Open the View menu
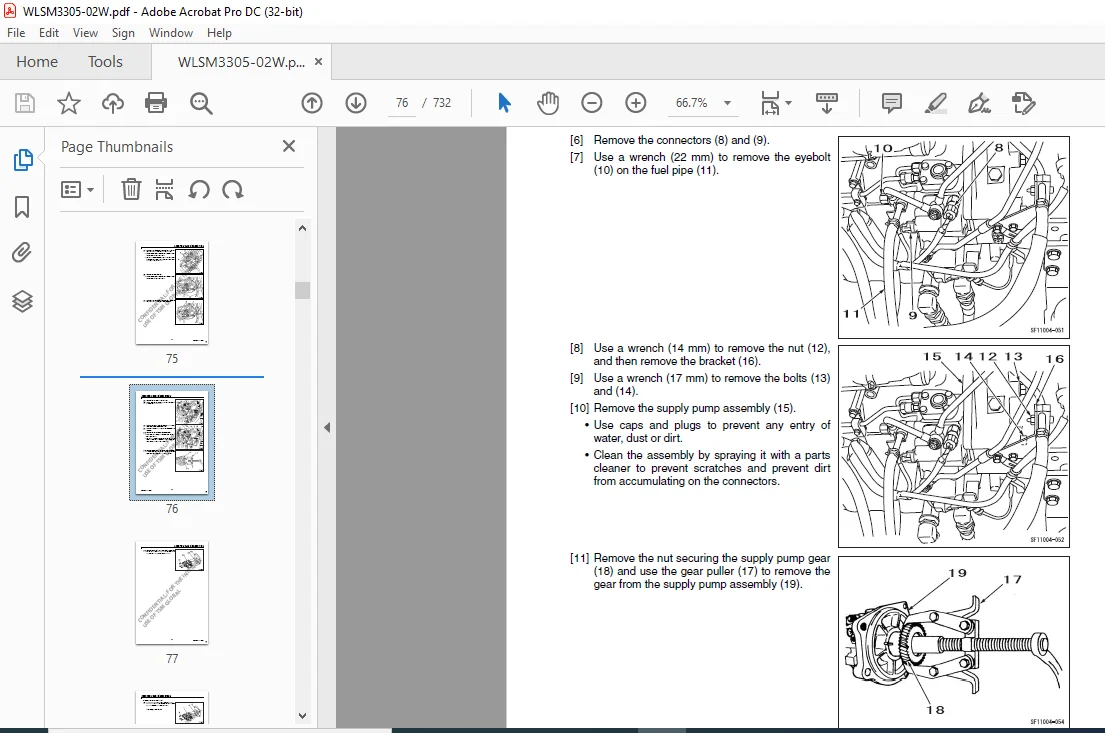 pos(85,33)
